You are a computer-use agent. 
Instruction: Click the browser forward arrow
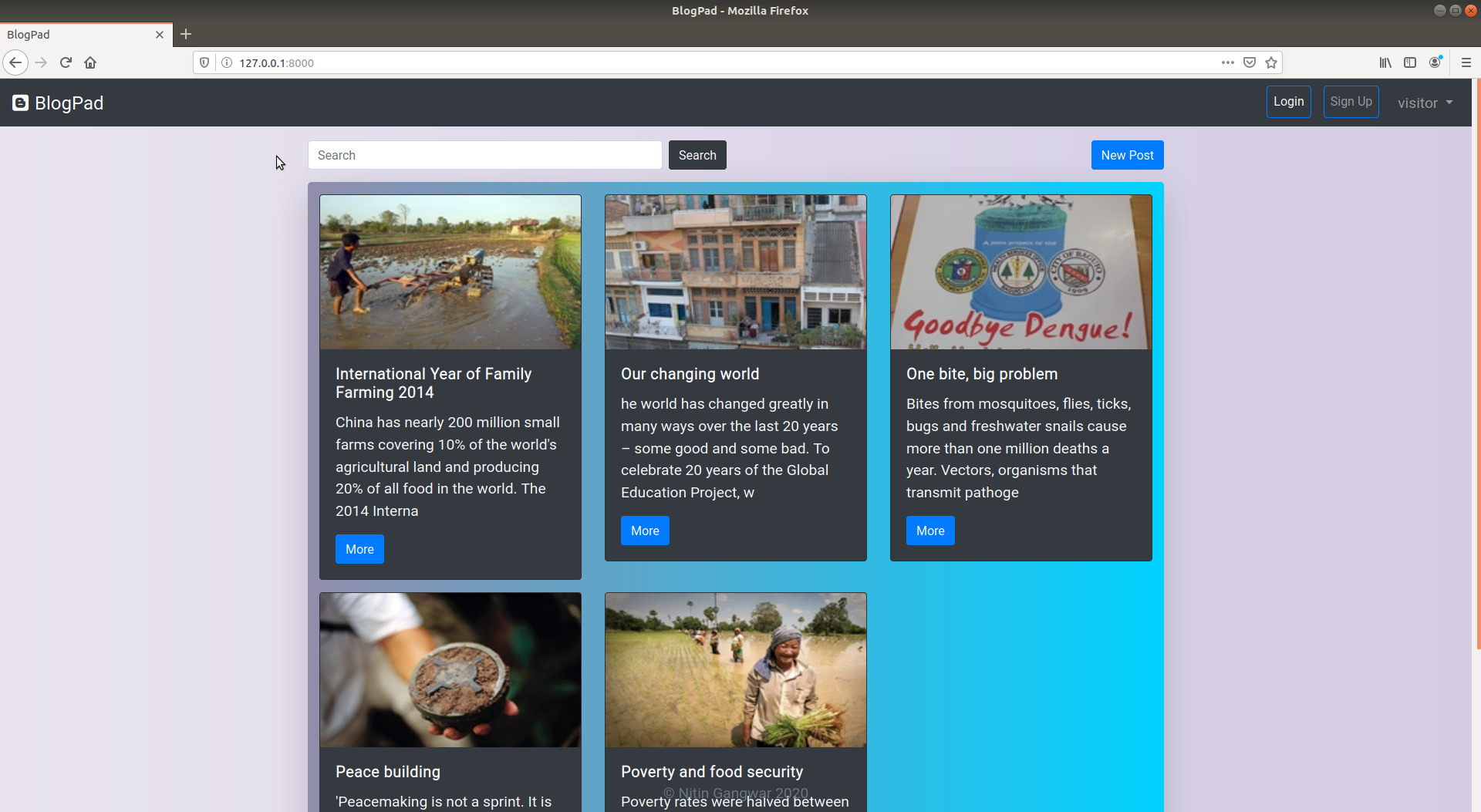tap(41, 62)
